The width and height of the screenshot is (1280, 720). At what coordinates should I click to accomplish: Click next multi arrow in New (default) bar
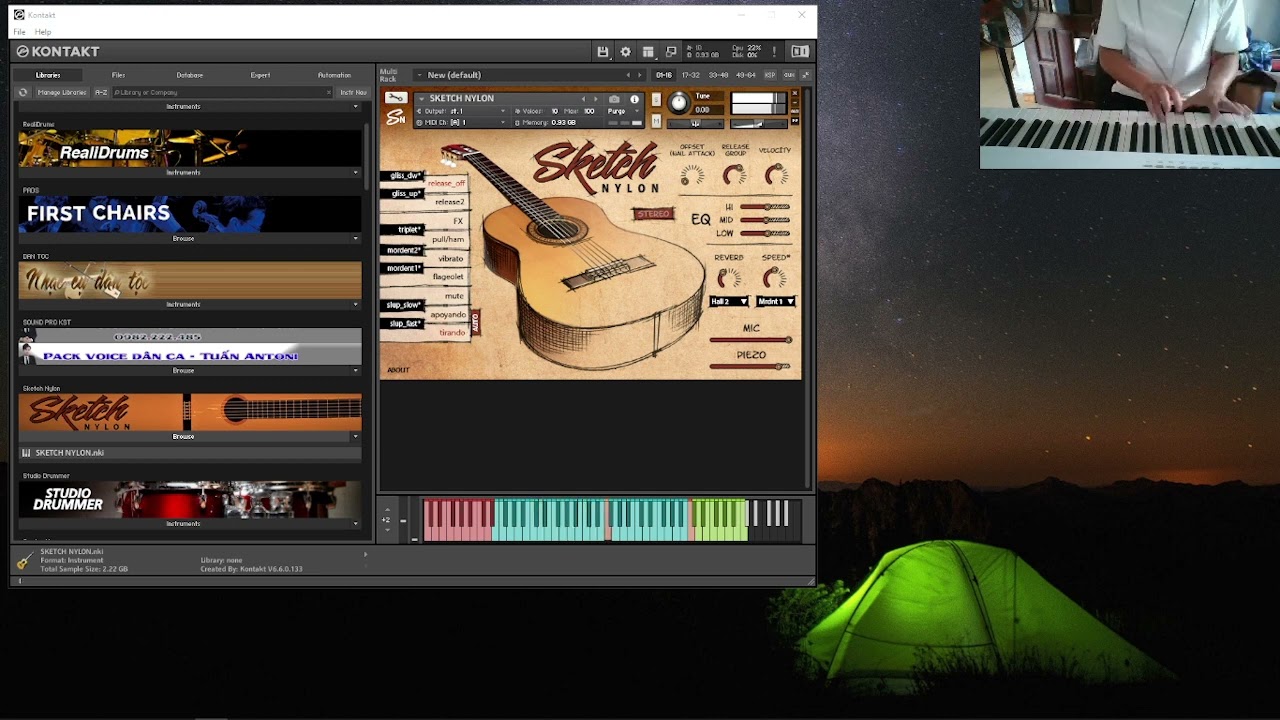pyautogui.click(x=640, y=75)
